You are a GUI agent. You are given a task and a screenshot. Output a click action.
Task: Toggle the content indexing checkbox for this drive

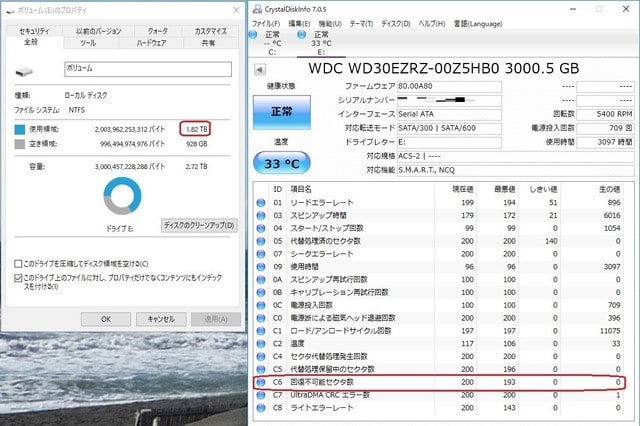coord(18,278)
